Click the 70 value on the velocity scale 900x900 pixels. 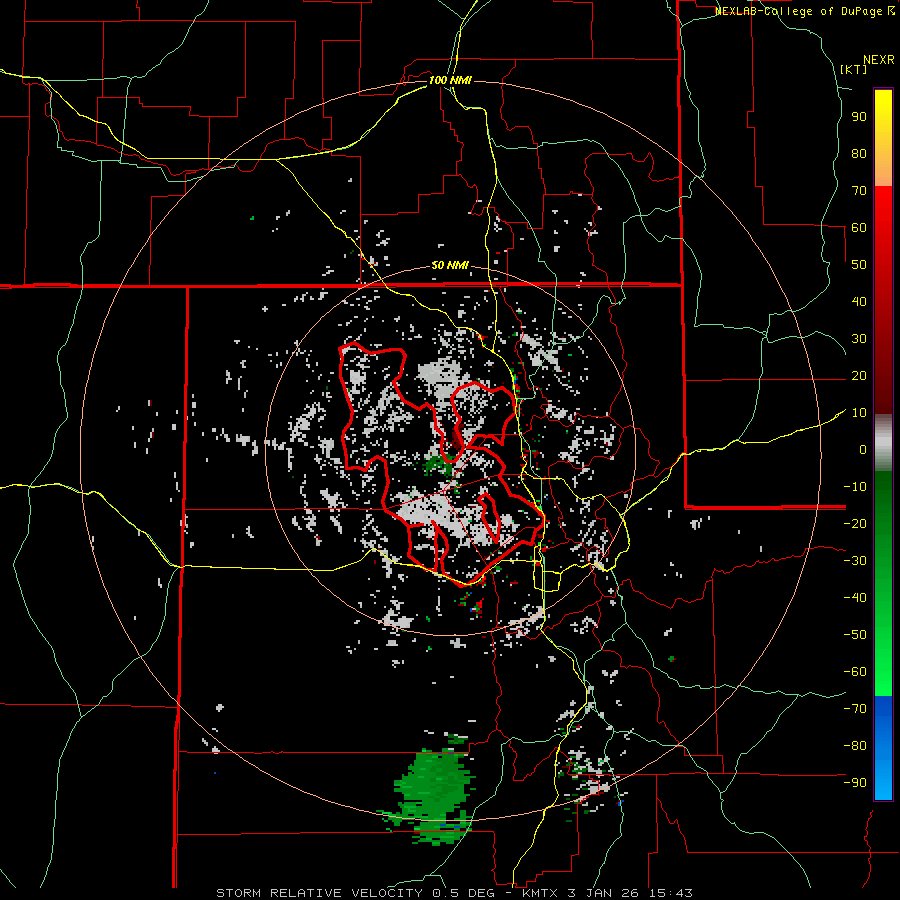click(x=859, y=191)
